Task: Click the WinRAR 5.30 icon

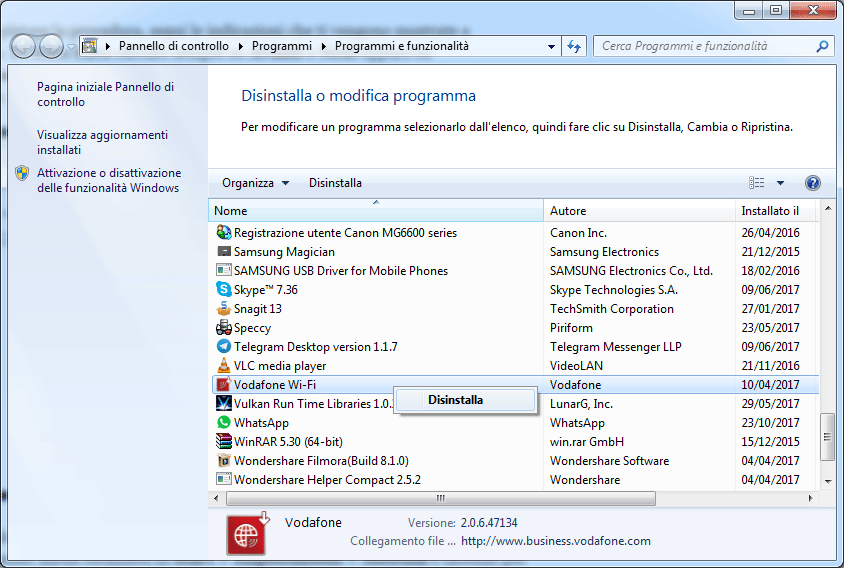Action: (223, 441)
